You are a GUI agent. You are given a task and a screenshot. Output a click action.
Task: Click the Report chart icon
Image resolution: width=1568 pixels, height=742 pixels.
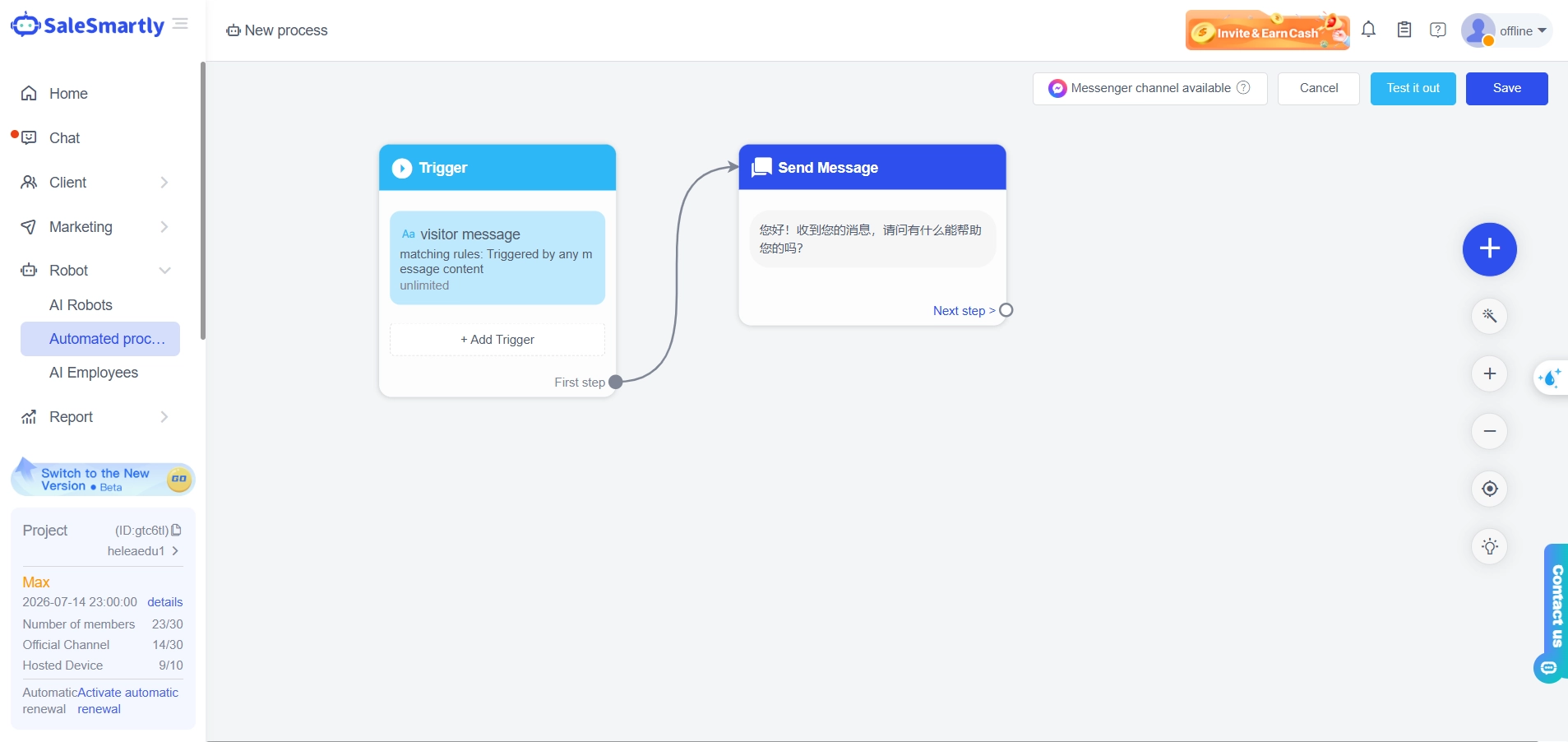click(x=29, y=417)
